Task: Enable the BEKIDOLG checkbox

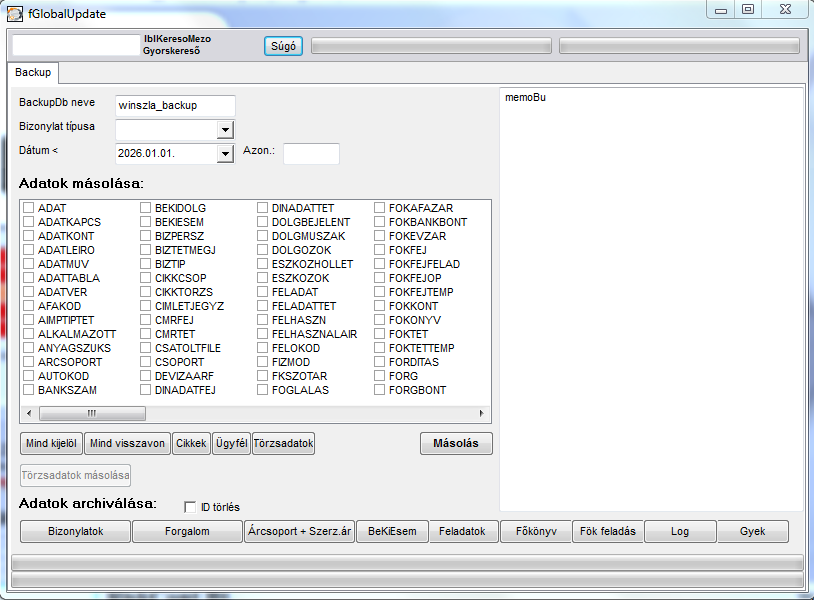Action: [x=145, y=208]
